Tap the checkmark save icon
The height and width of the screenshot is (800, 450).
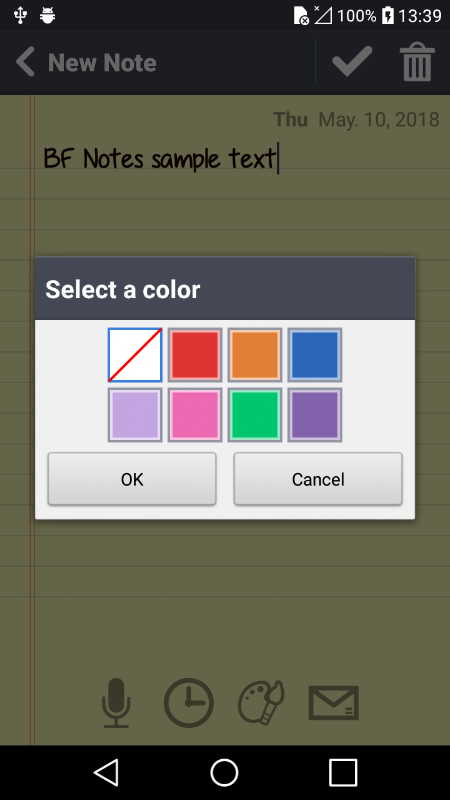pos(352,62)
